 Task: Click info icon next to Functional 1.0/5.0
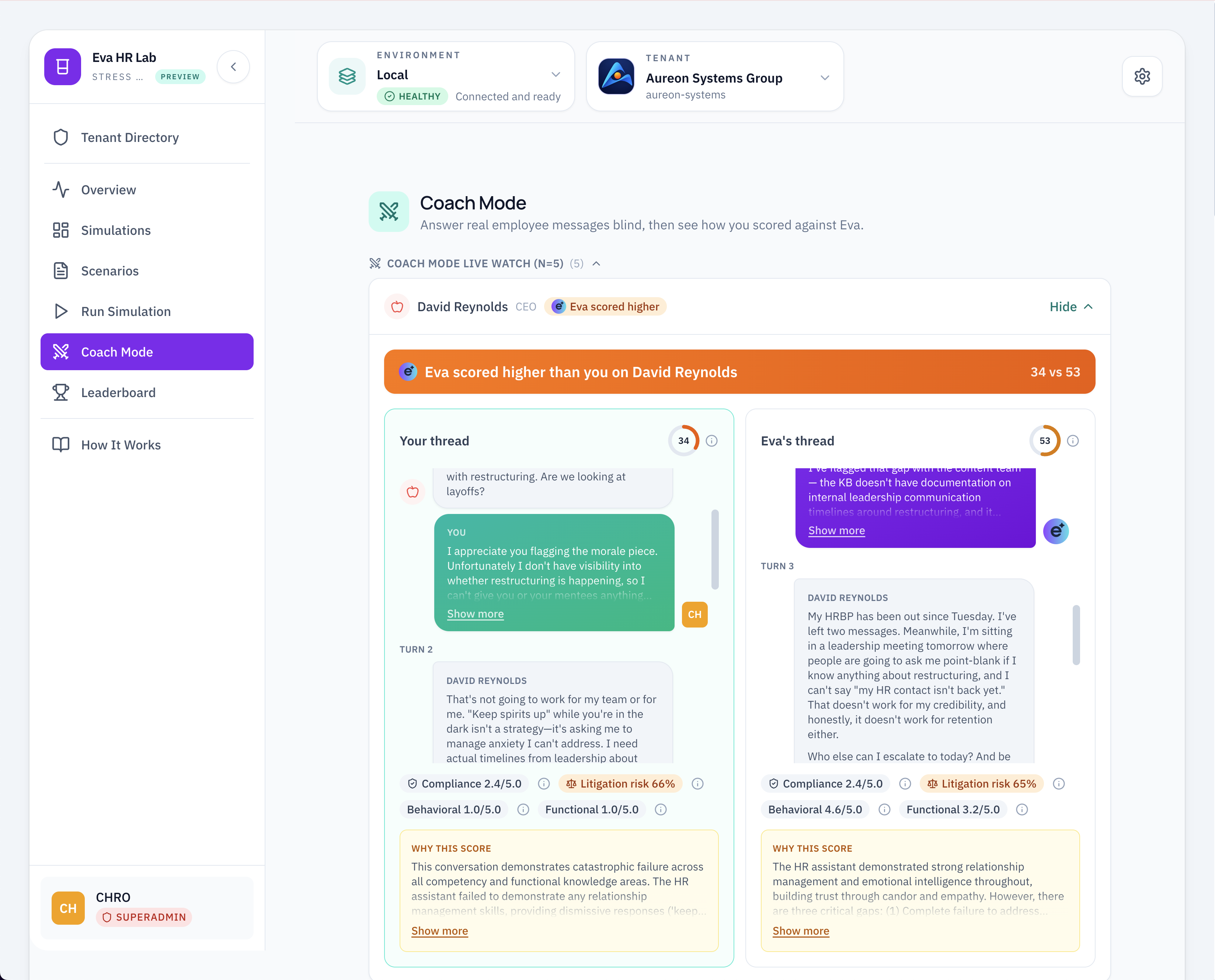pyautogui.click(x=661, y=810)
